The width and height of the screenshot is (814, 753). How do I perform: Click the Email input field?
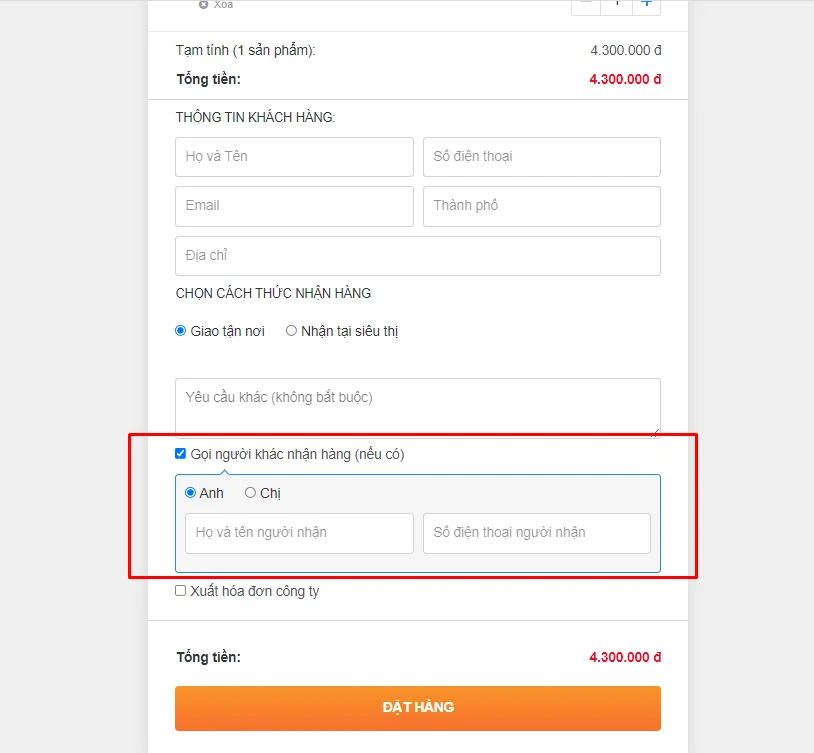click(x=294, y=206)
